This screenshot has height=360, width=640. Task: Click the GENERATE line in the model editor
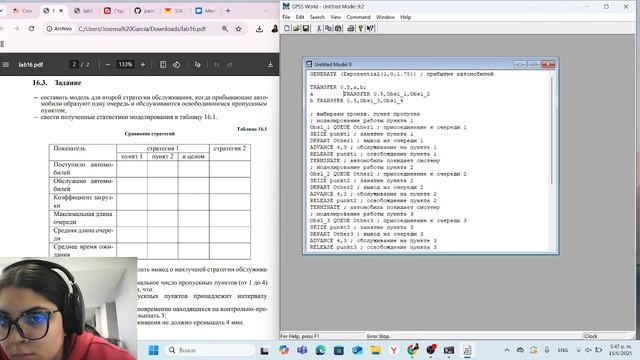pos(402,74)
